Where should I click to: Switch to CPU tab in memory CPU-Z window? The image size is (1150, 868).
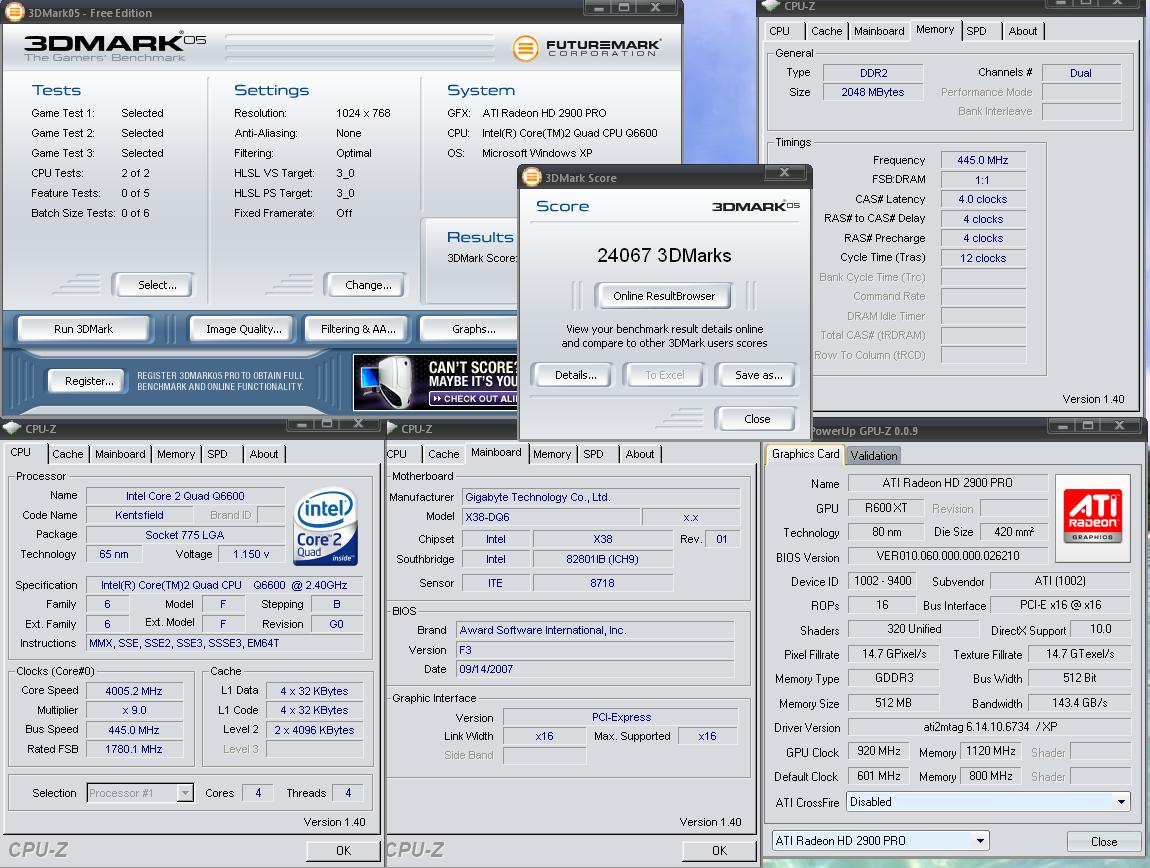780,31
